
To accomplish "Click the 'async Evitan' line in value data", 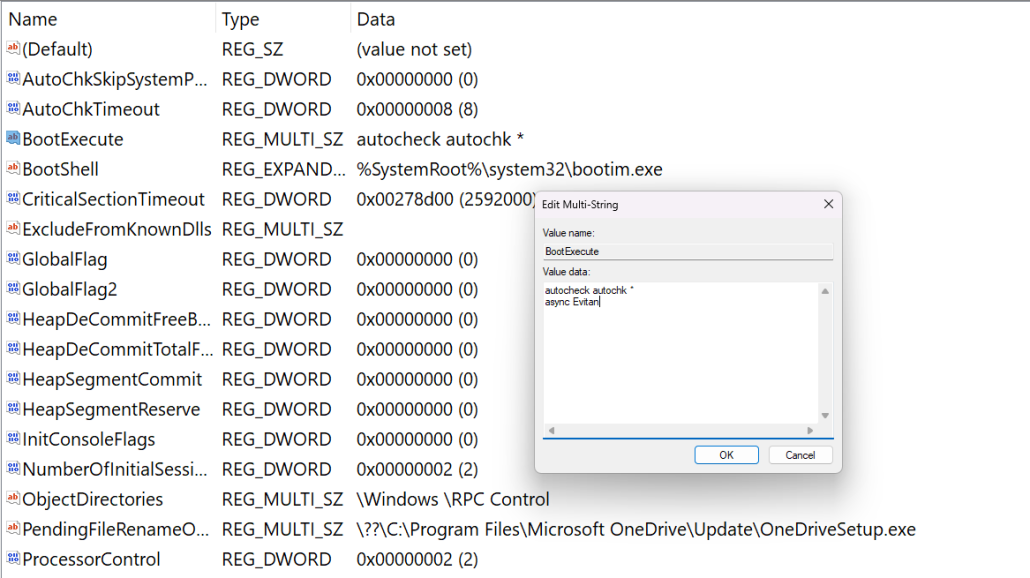I will coord(572,301).
